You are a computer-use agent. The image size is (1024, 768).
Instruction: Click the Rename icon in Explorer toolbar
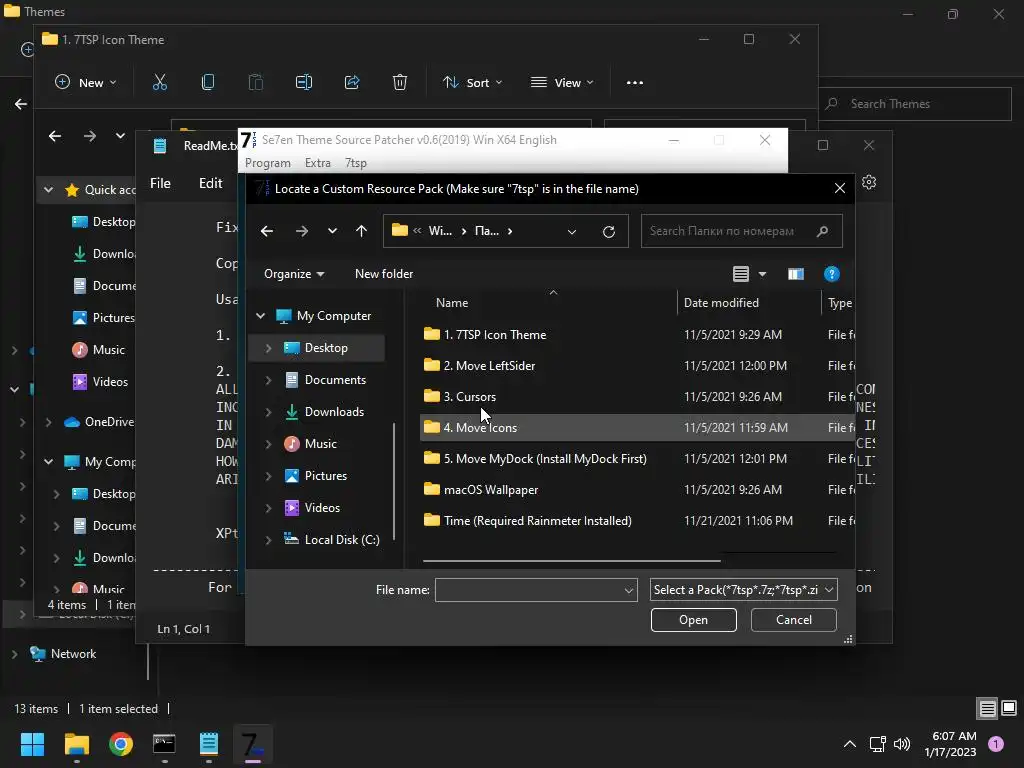pyautogui.click(x=304, y=82)
